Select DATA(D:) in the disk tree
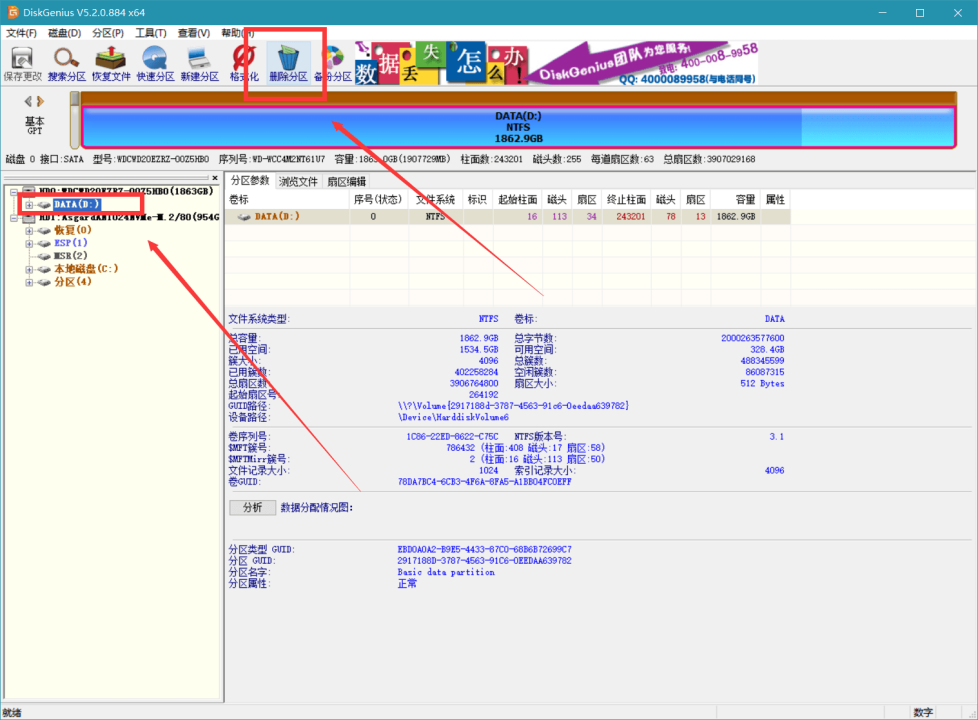Image resolution: width=978 pixels, height=720 pixels. click(x=76, y=205)
